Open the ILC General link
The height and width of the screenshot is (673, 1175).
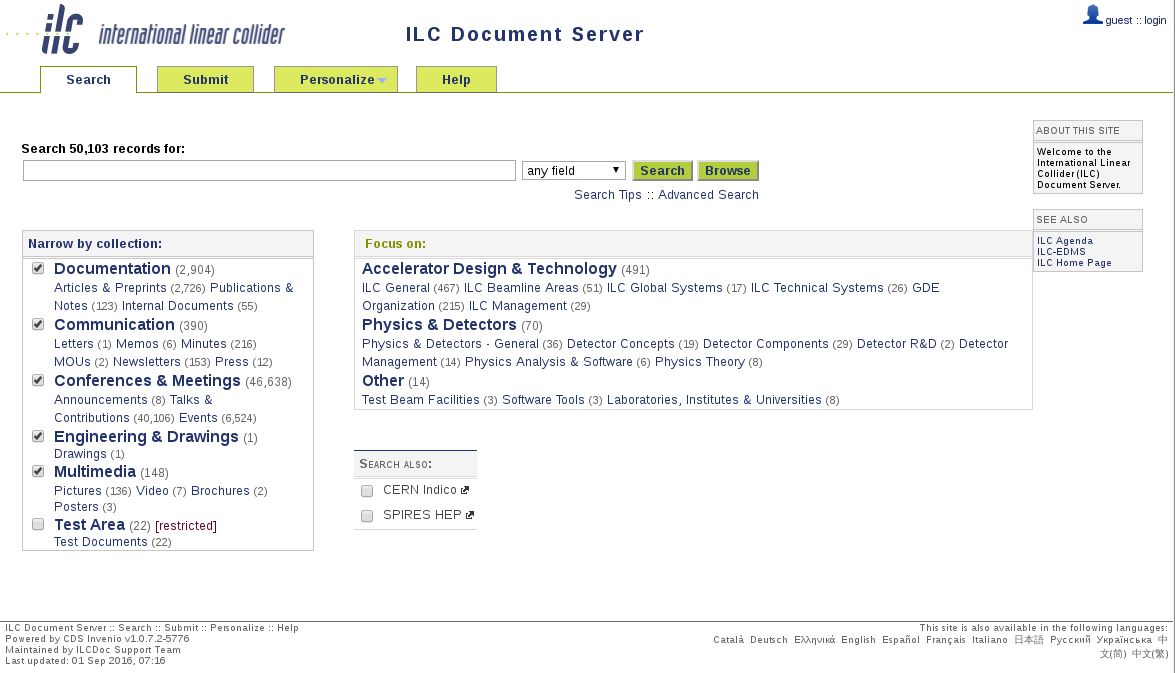396,288
